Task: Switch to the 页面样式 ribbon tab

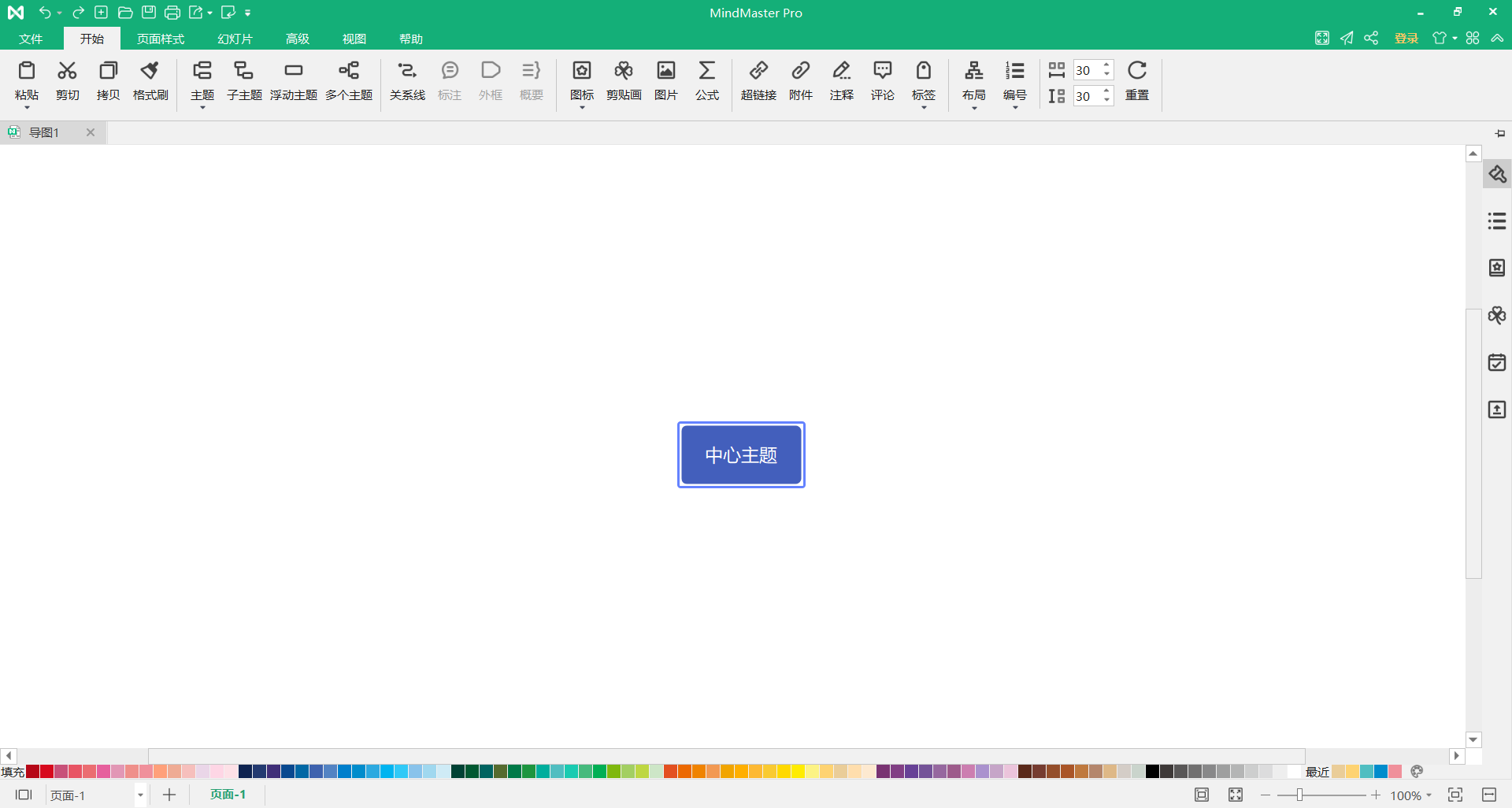Action: pyautogui.click(x=160, y=39)
